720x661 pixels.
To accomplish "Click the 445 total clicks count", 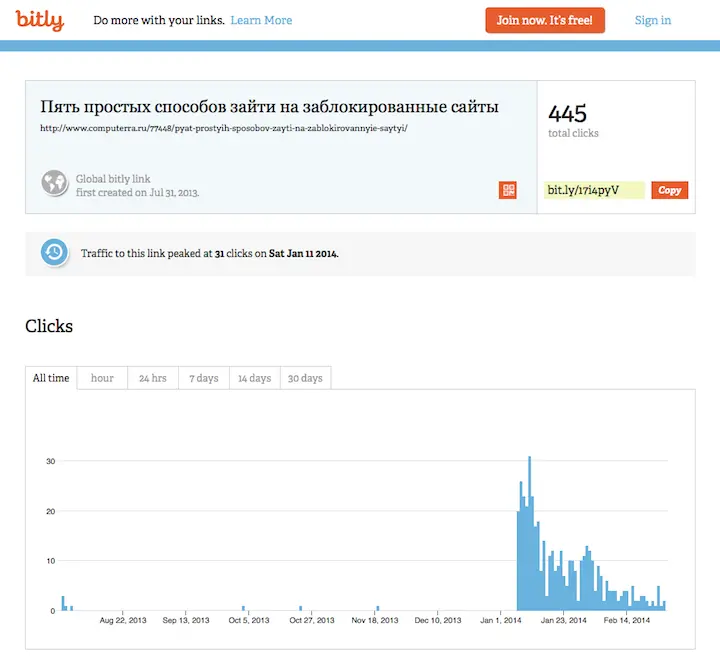I will pos(567,113).
